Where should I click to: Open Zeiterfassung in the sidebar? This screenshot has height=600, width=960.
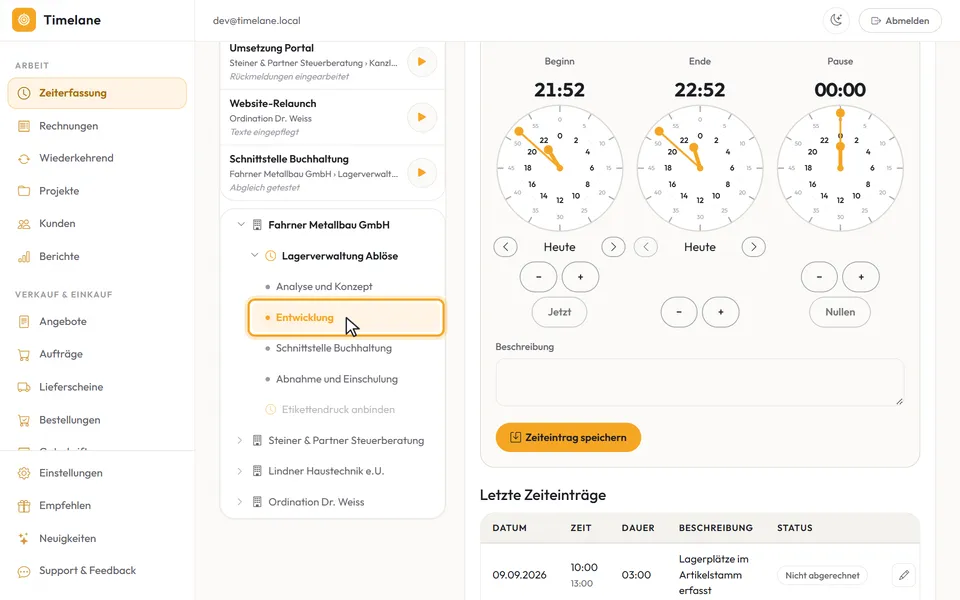[97, 93]
